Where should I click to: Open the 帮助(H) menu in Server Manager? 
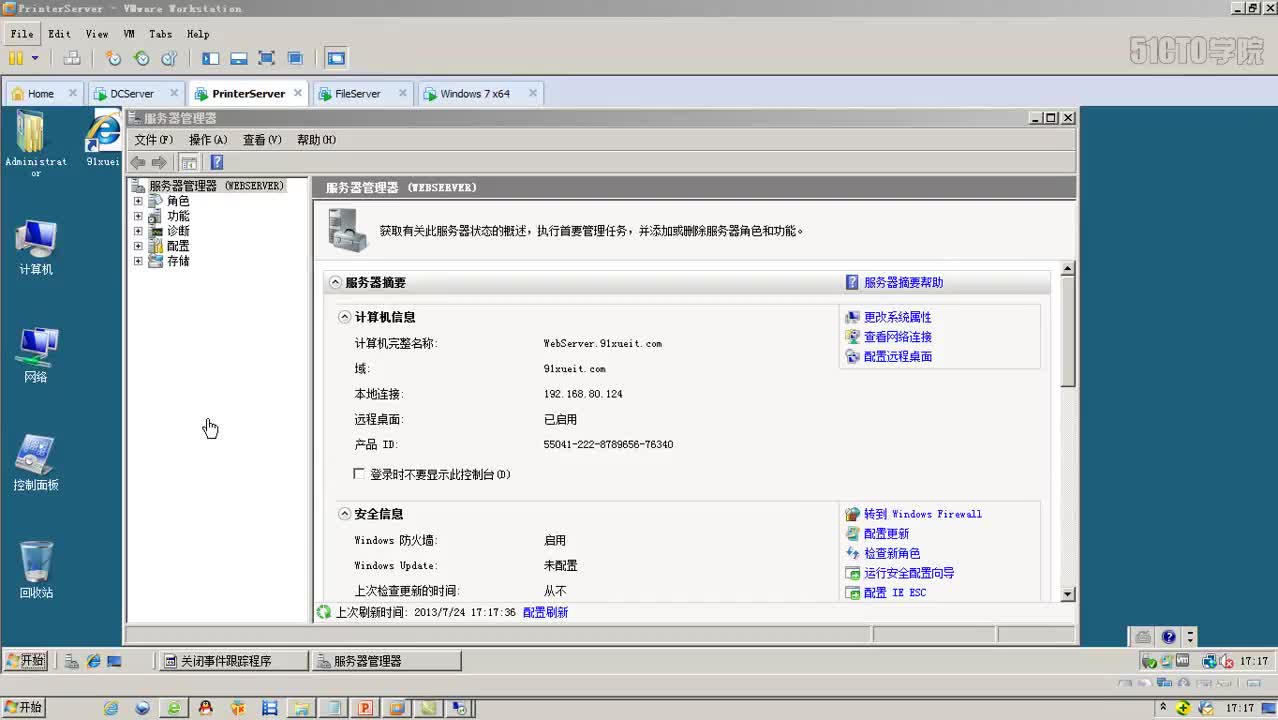tap(316, 140)
